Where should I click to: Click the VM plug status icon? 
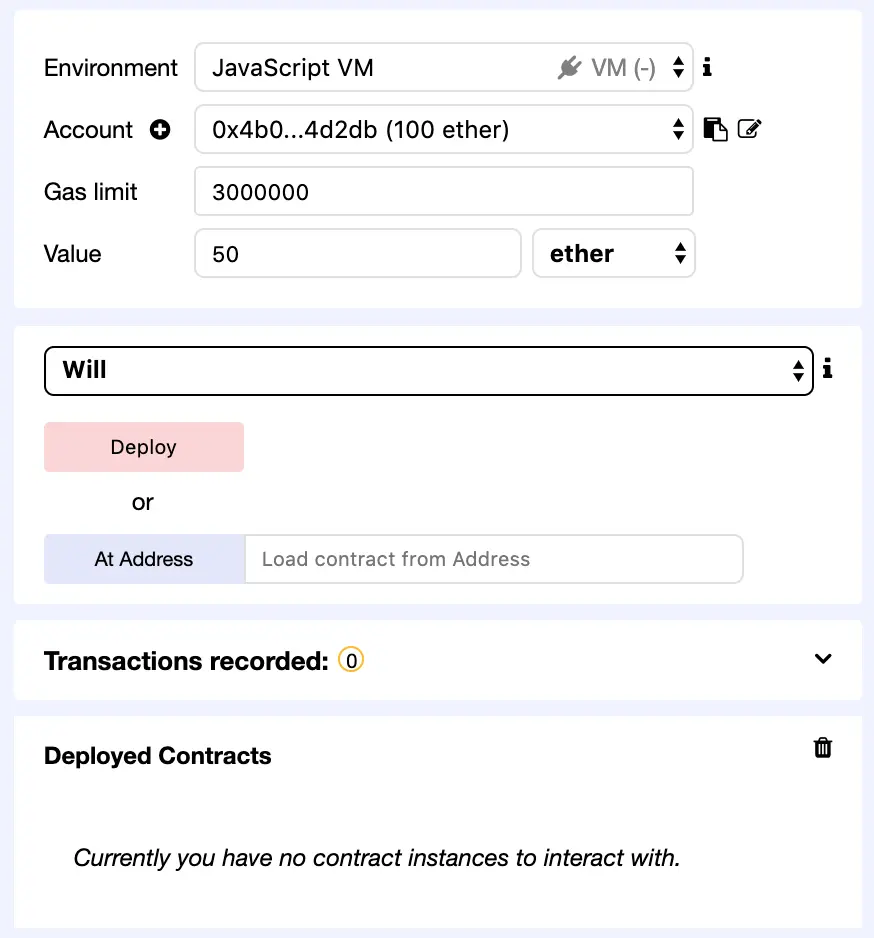pyautogui.click(x=570, y=68)
